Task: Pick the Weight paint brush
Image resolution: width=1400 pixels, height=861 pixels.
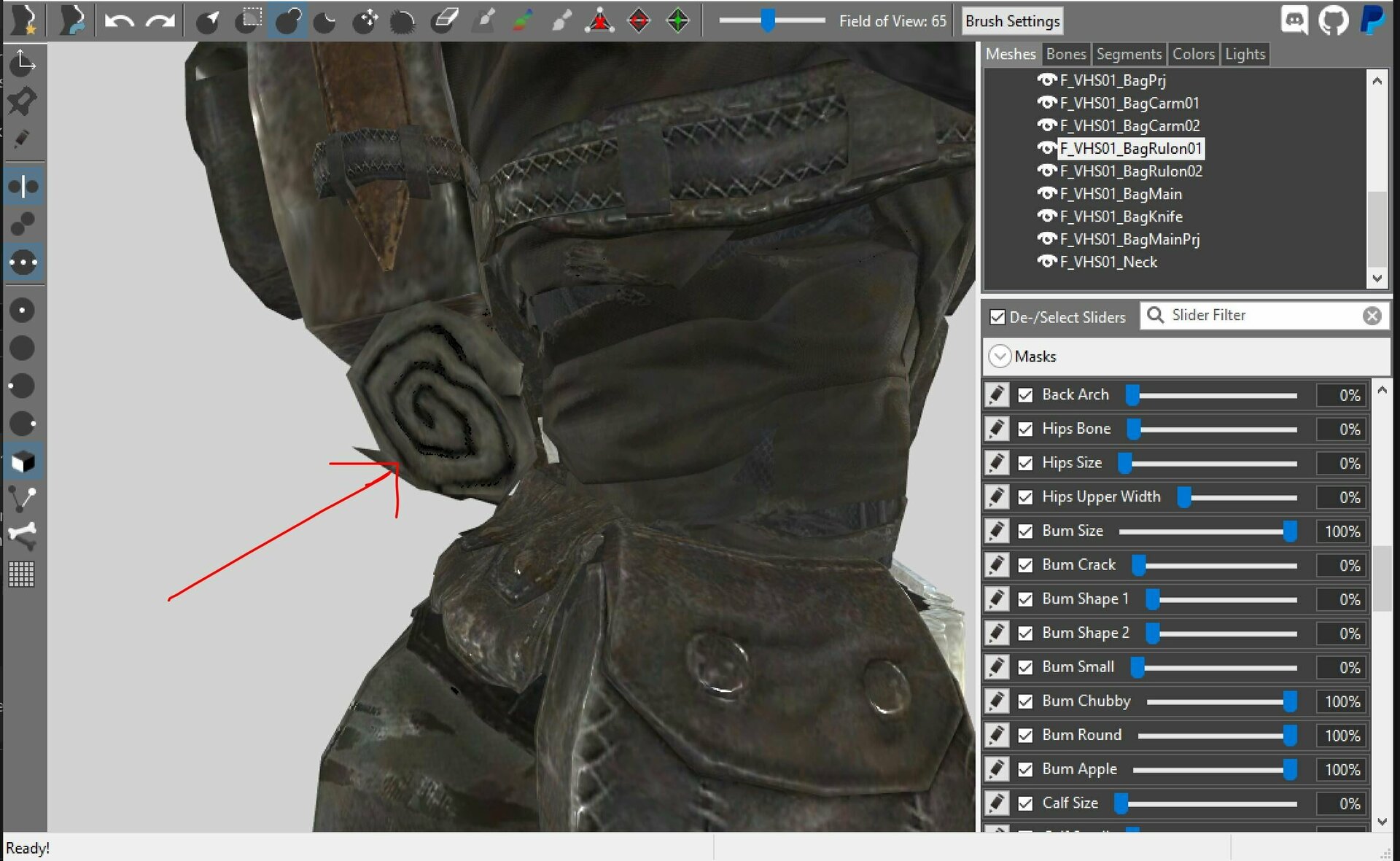Action: (x=483, y=20)
